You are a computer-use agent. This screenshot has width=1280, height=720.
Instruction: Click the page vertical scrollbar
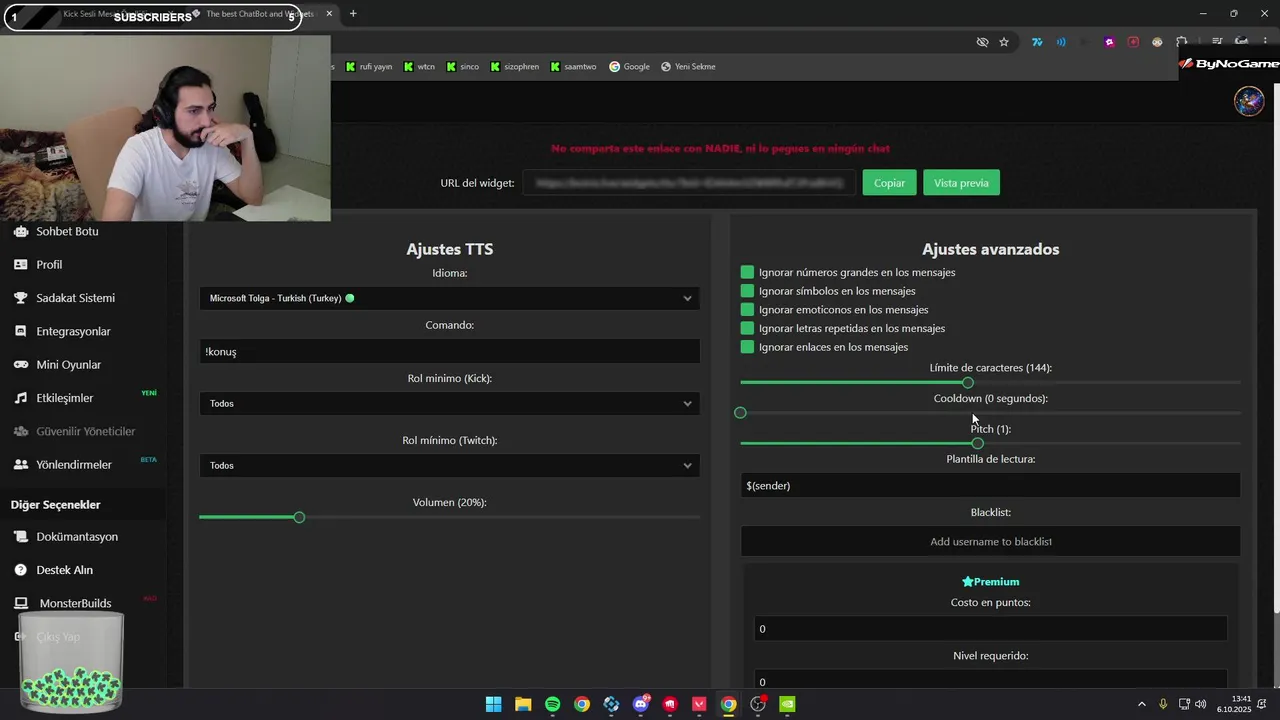(1275, 350)
